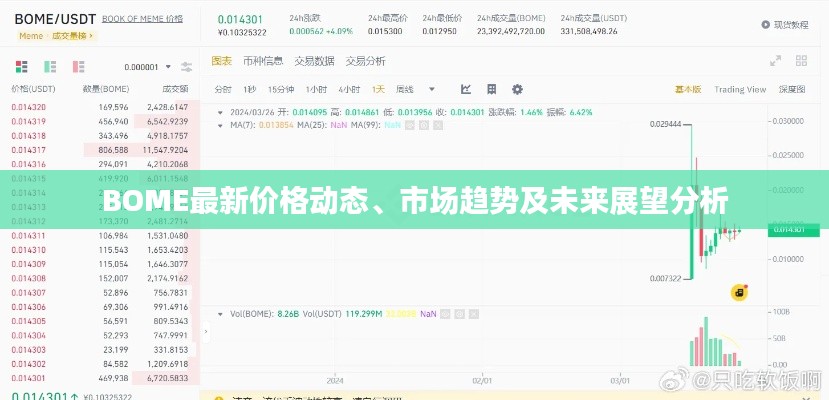Open multi-chart layout grid icon
The image size is (829, 400).
coord(801,61)
